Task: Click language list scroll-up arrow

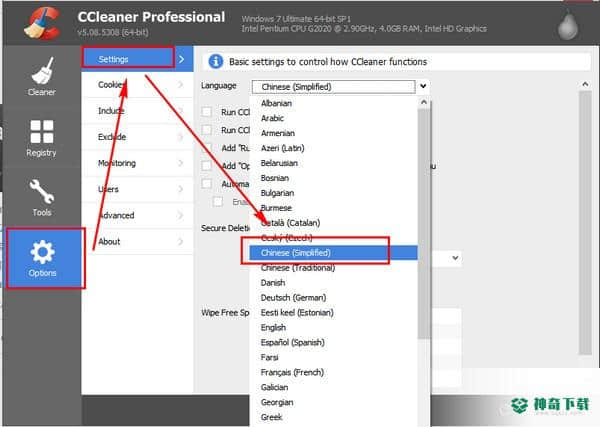Action: [x=424, y=102]
